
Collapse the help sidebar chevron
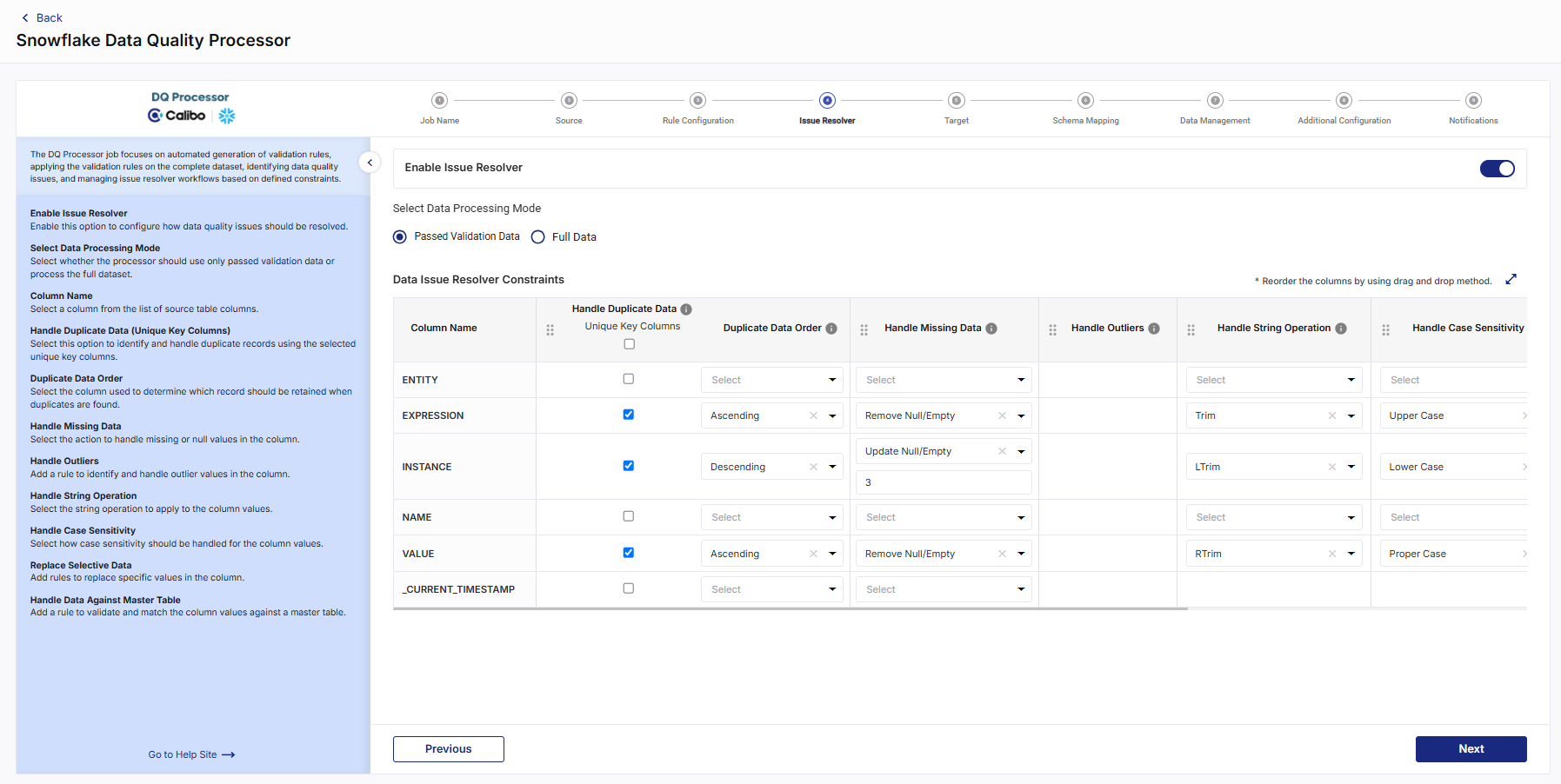(370, 163)
